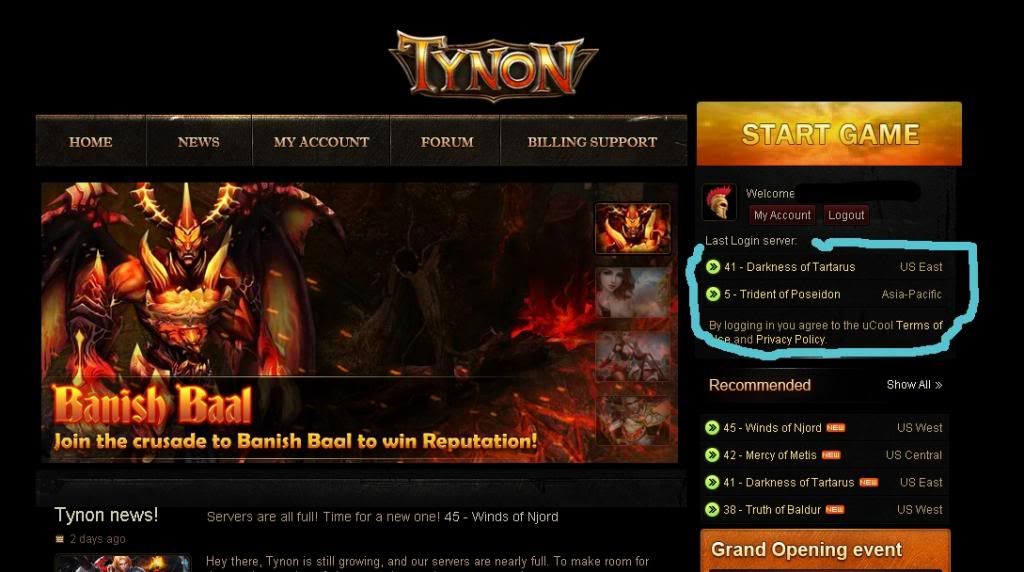Image resolution: width=1024 pixels, height=572 pixels.
Task: Click the green arrow icon beside Winds of Njord
Action: (x=712, y=428)
